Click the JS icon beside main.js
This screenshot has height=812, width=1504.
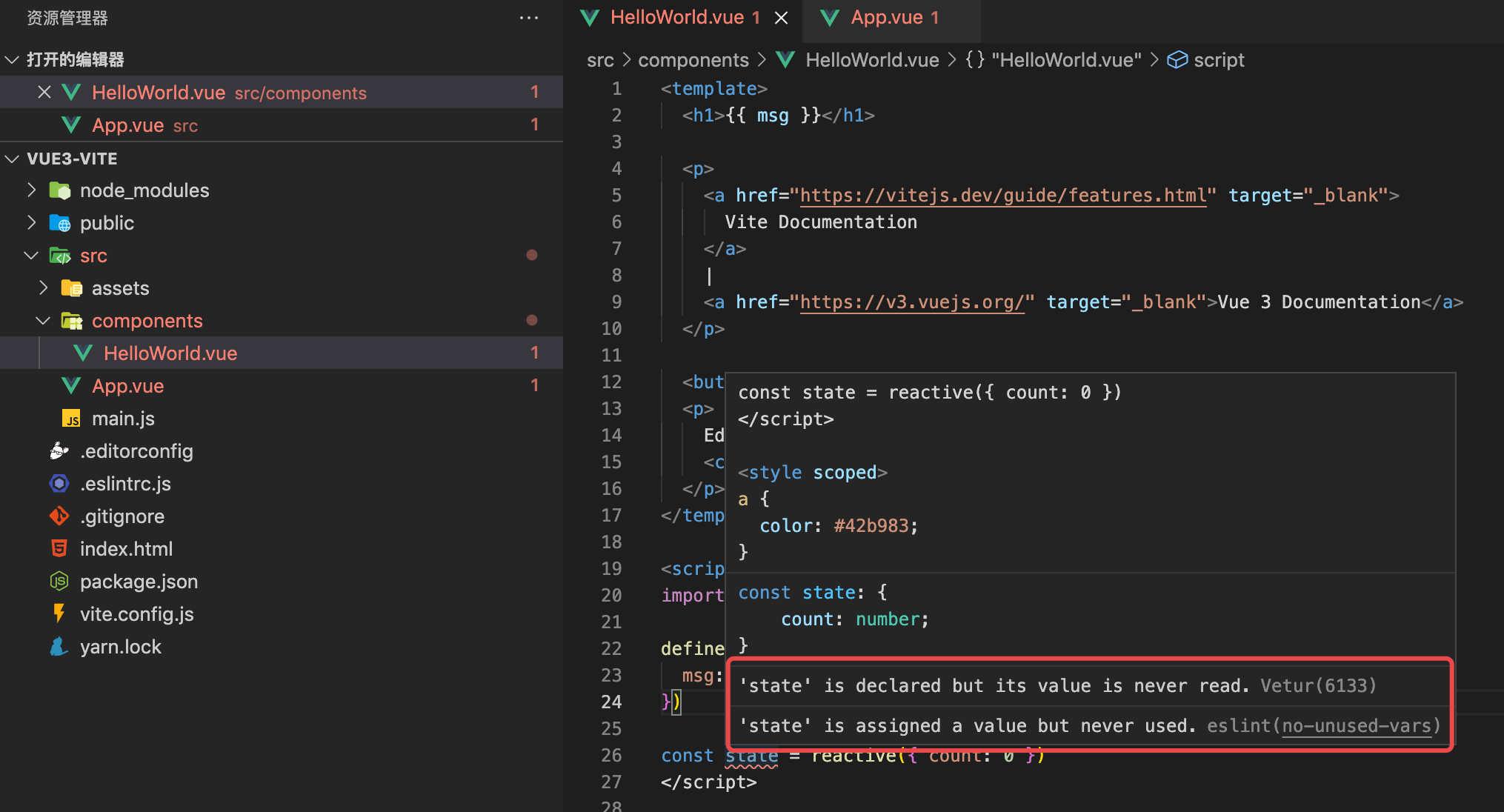tap(71, 419)
